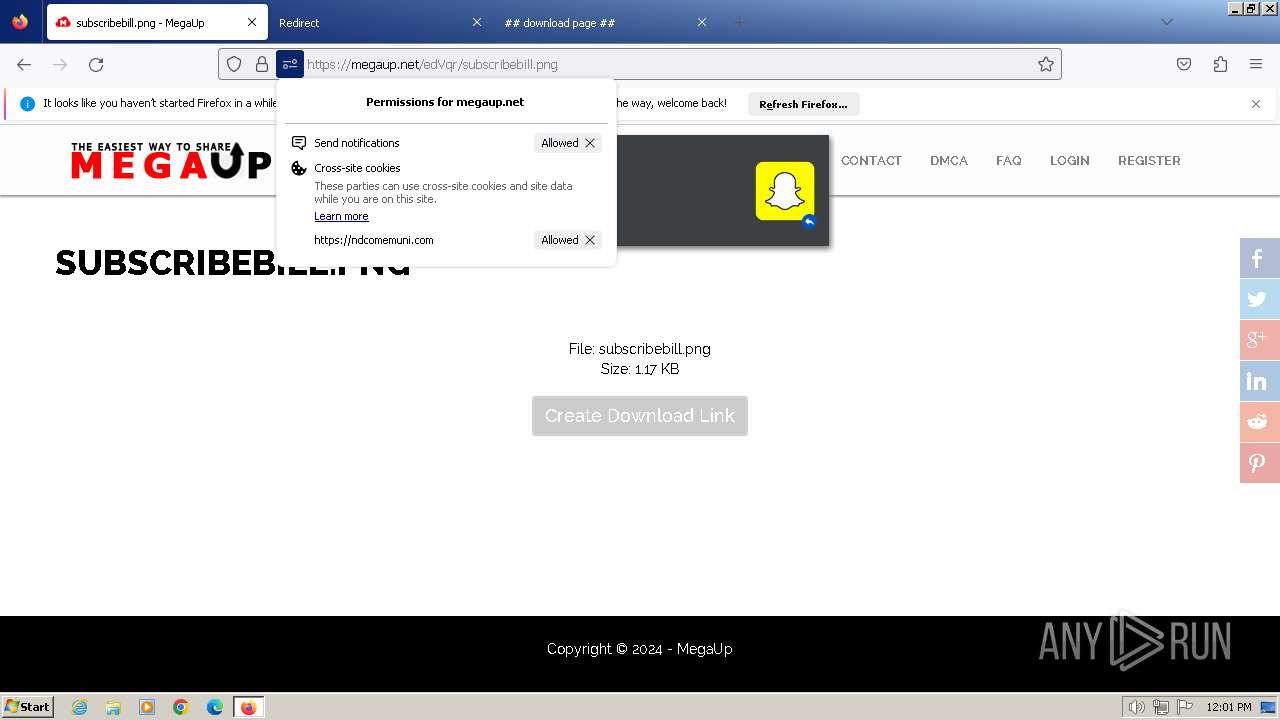Viewport: 1280px width, 720px height.
Task: Click the Firefox taskbar button
Action: [248, 707]
